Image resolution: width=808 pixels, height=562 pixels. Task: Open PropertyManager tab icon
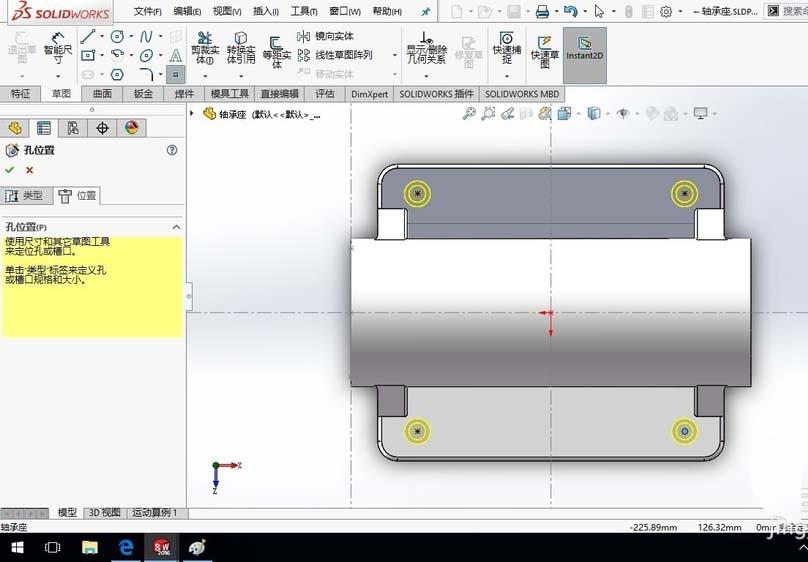pos(44,128)
